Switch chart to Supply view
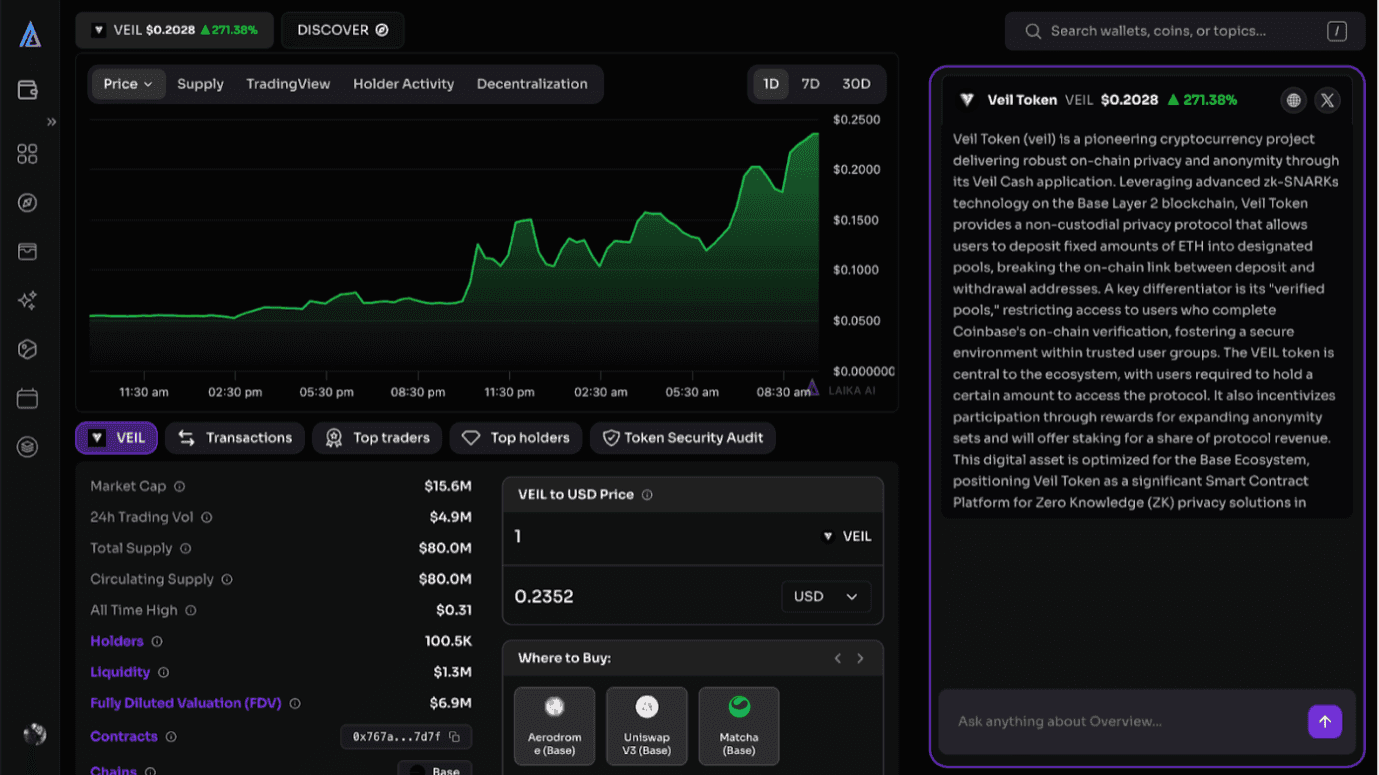The width and height of the screenshot is (1379, 775). pos(200,84)
